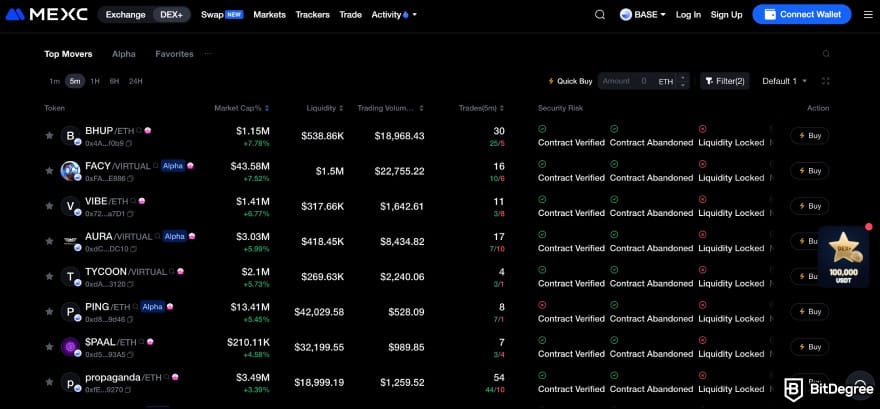
Task: Favorite BHUP with its star
Action: pos(49,135)
